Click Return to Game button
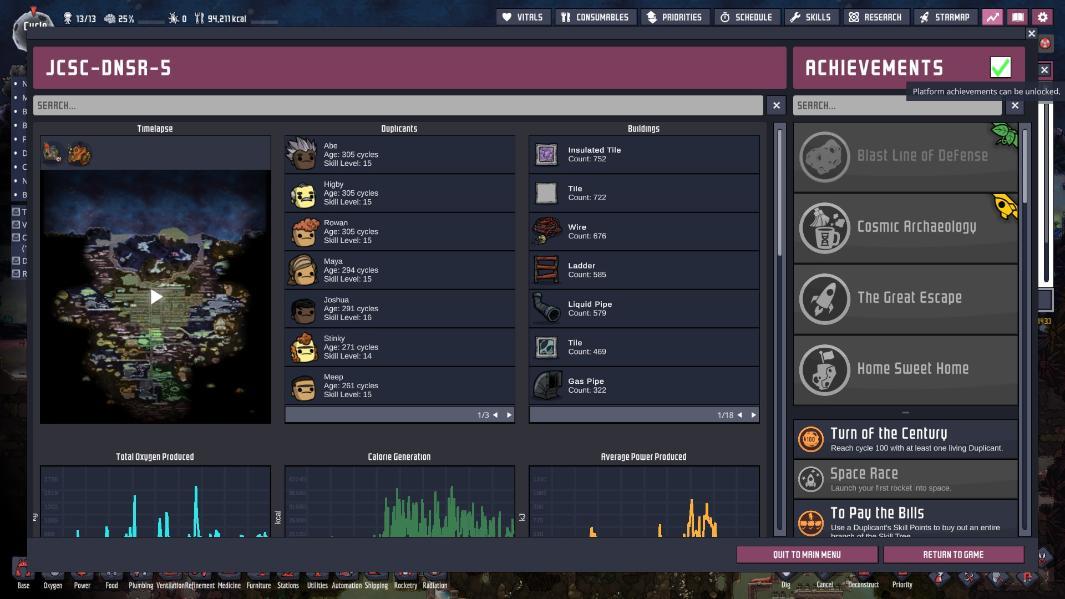This screenshot has width=1065, height=599. coord(953,555)
